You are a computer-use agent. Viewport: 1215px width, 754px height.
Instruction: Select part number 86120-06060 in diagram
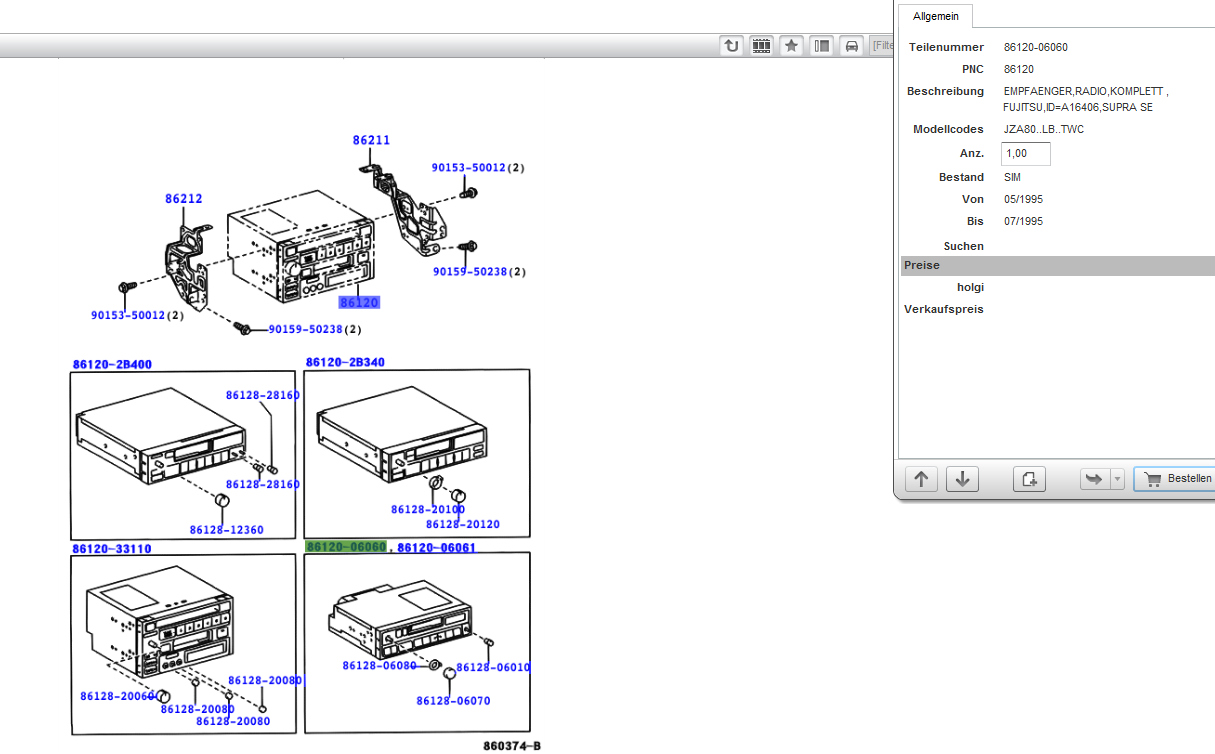(x=346, y=547)
